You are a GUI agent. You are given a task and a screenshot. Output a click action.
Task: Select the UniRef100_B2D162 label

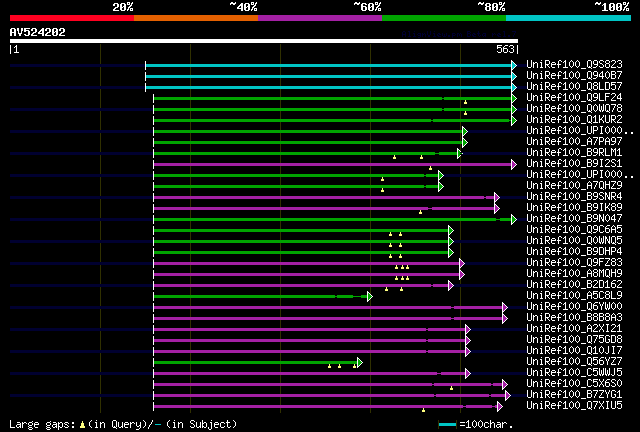[574, 285]
